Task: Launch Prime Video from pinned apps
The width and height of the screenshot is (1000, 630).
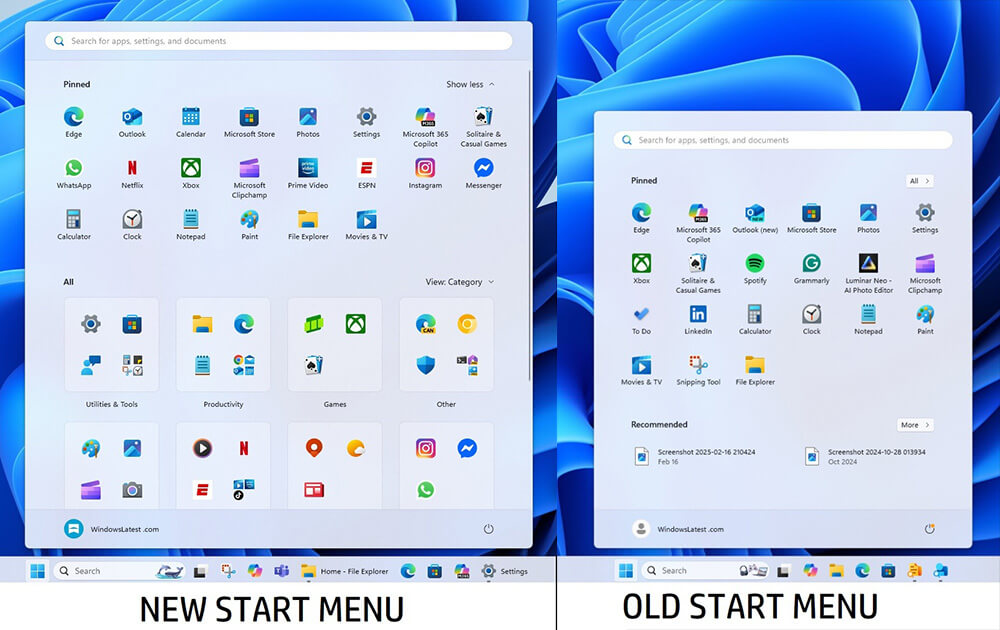Action: (x=308, y=173)
